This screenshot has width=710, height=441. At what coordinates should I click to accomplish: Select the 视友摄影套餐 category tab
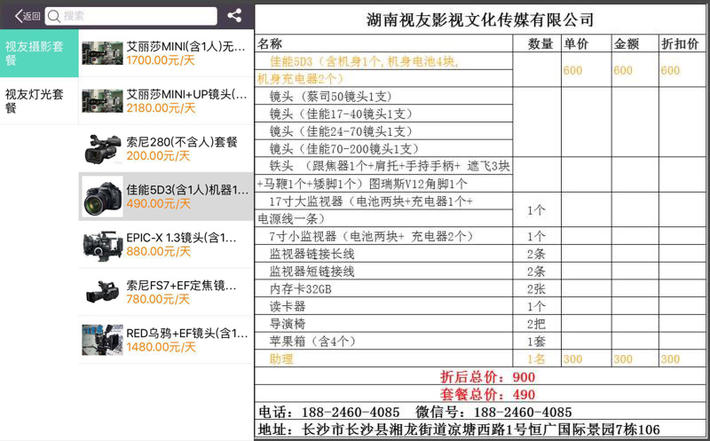coord(38,54)
